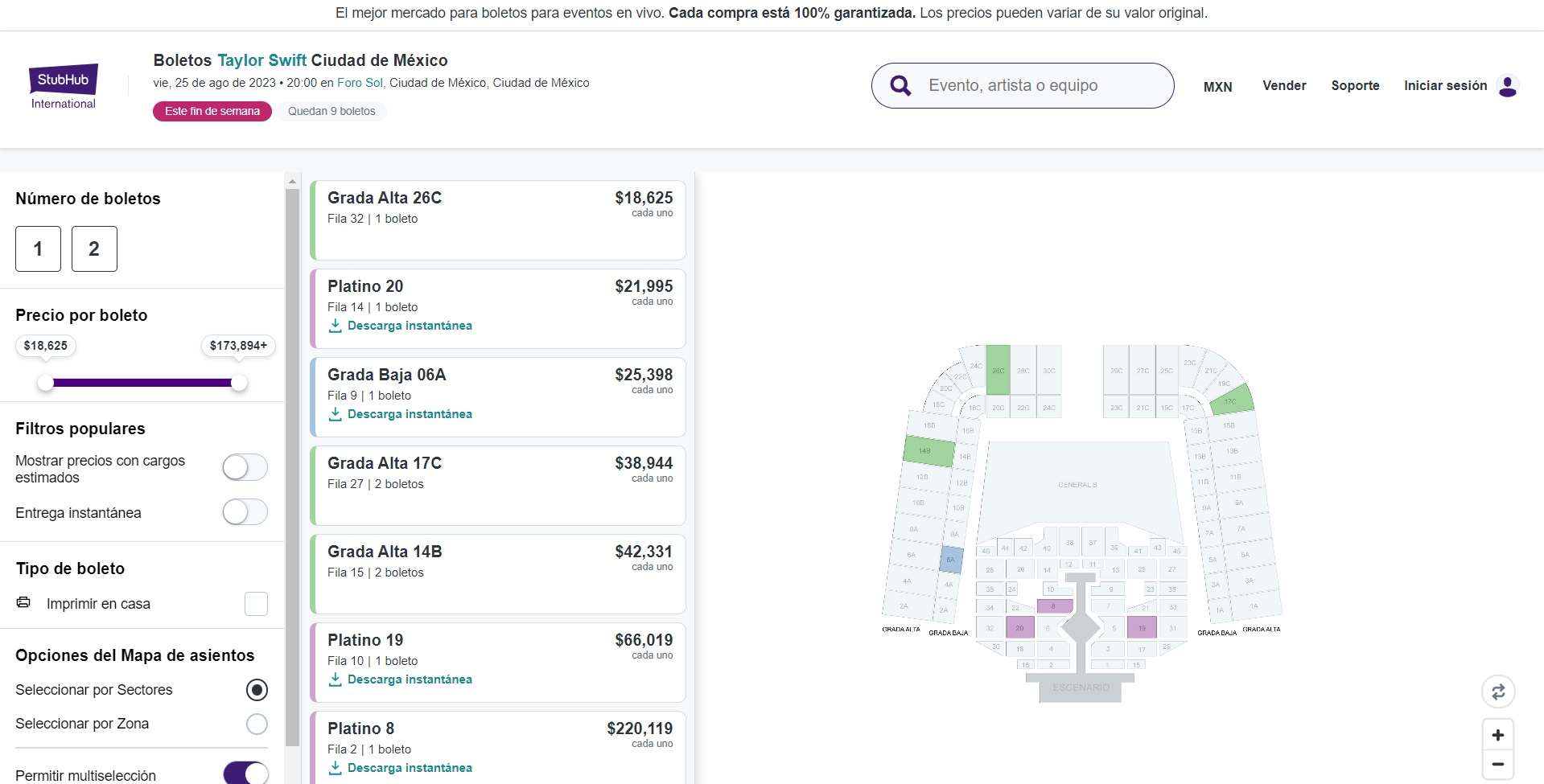
Task: Enable Entrega instantánea filter
Action: click(245, 512)
